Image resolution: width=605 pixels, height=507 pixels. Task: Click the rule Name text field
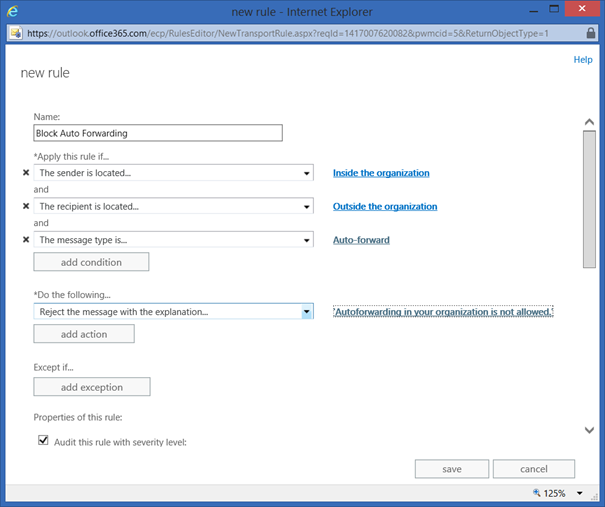click(x=158, y=133)
